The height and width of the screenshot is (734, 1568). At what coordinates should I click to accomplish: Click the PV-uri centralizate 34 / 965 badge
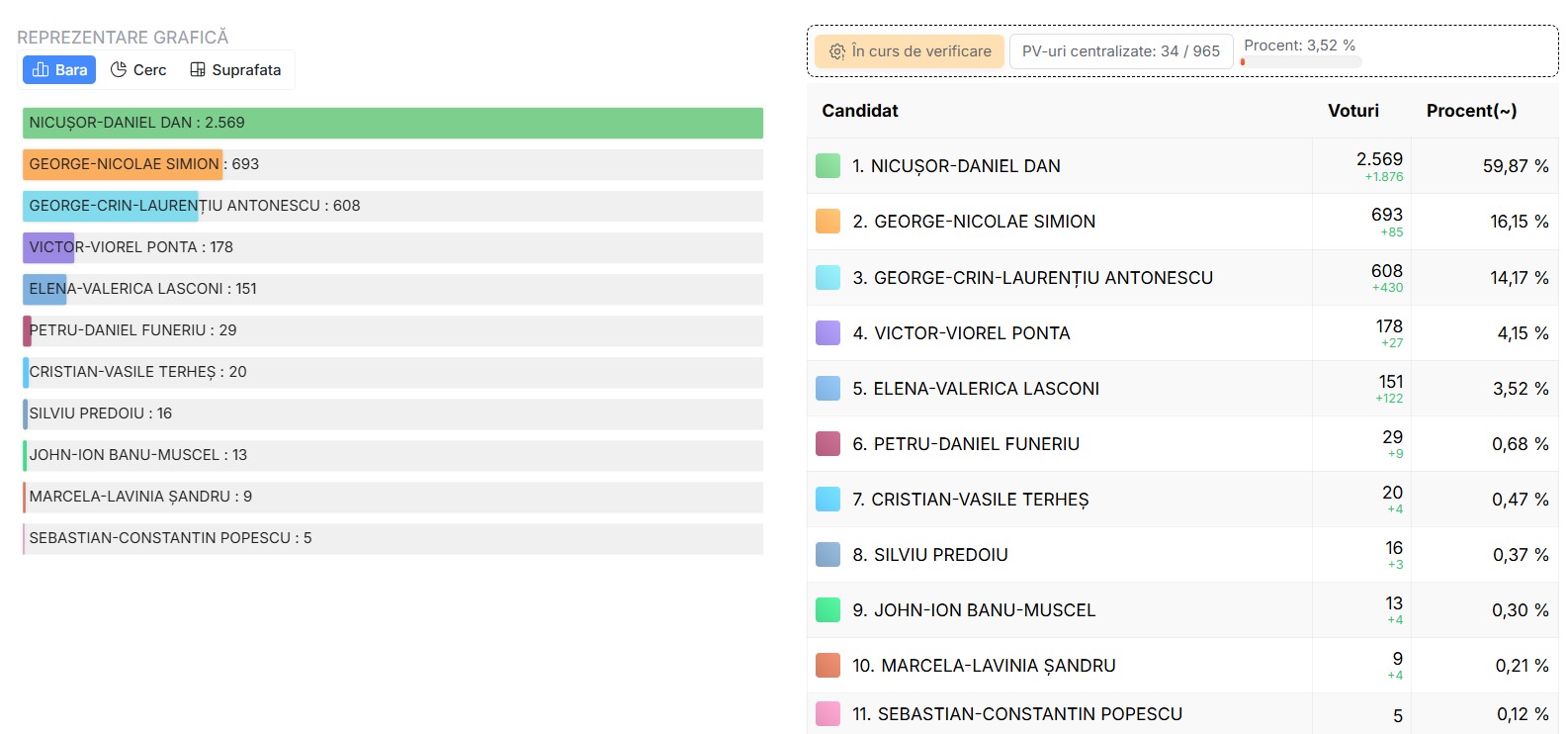coord(1120,51)
